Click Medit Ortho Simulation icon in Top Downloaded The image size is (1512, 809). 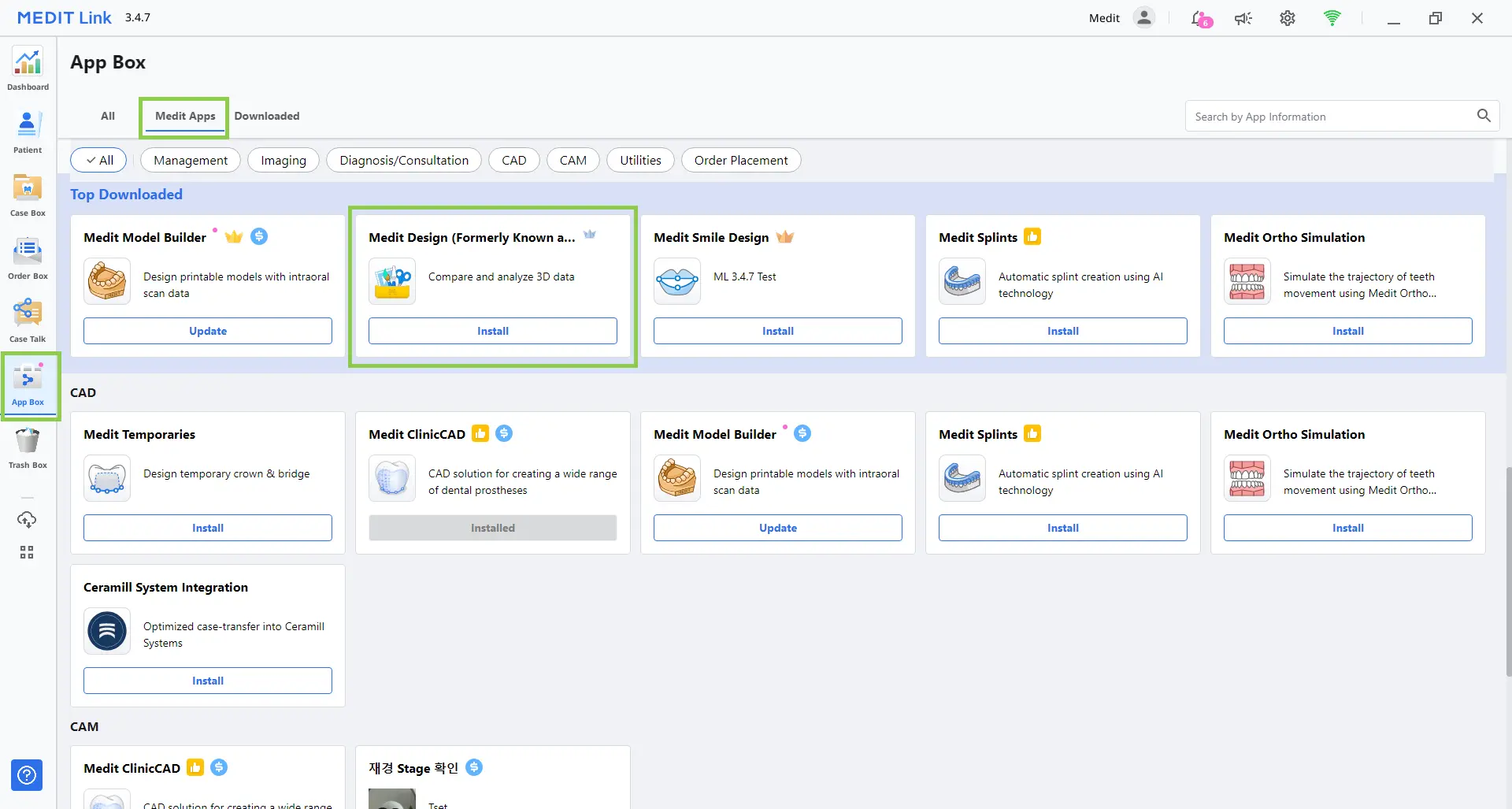(x=1247, y=281)
